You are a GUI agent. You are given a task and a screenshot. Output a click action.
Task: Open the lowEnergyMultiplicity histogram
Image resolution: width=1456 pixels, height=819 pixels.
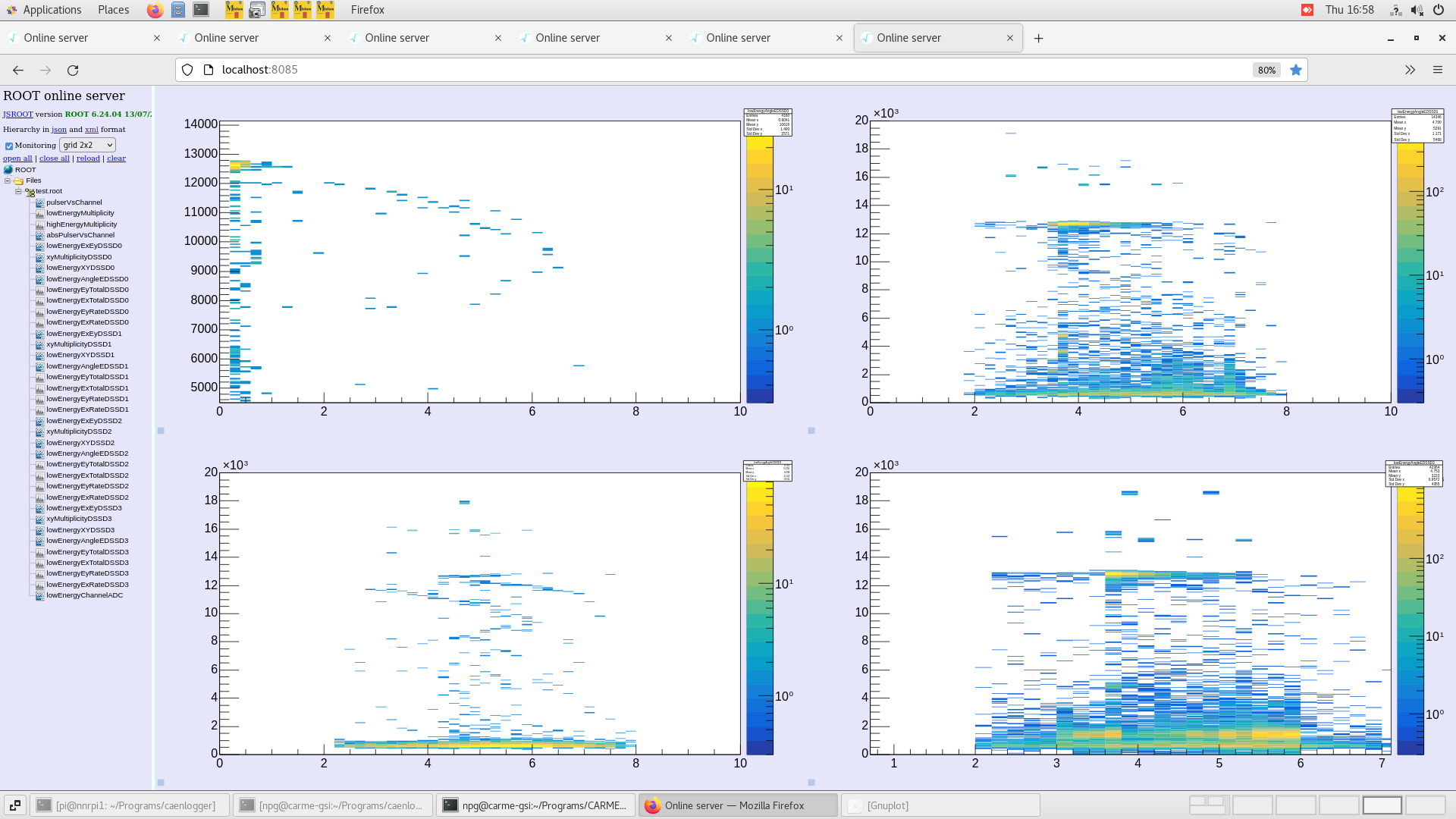(x=80, y=213)
